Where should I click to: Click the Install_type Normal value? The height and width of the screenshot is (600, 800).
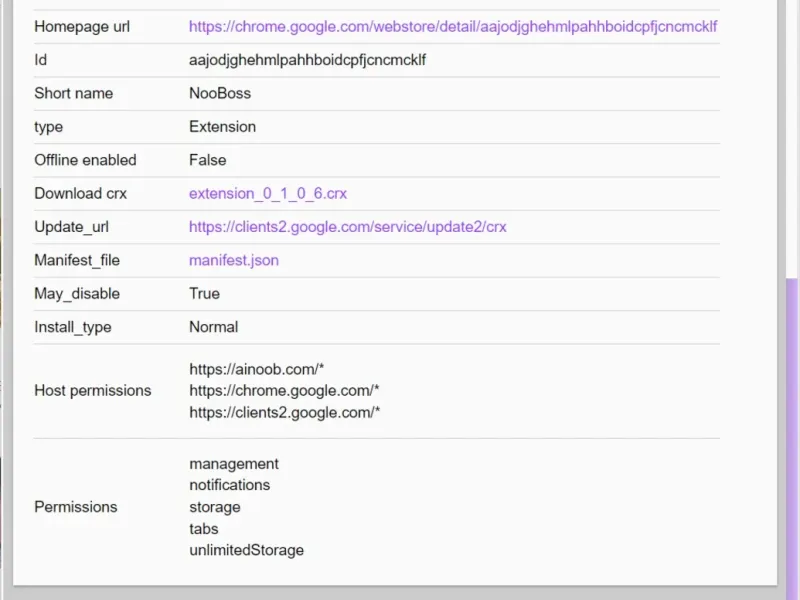213,327
